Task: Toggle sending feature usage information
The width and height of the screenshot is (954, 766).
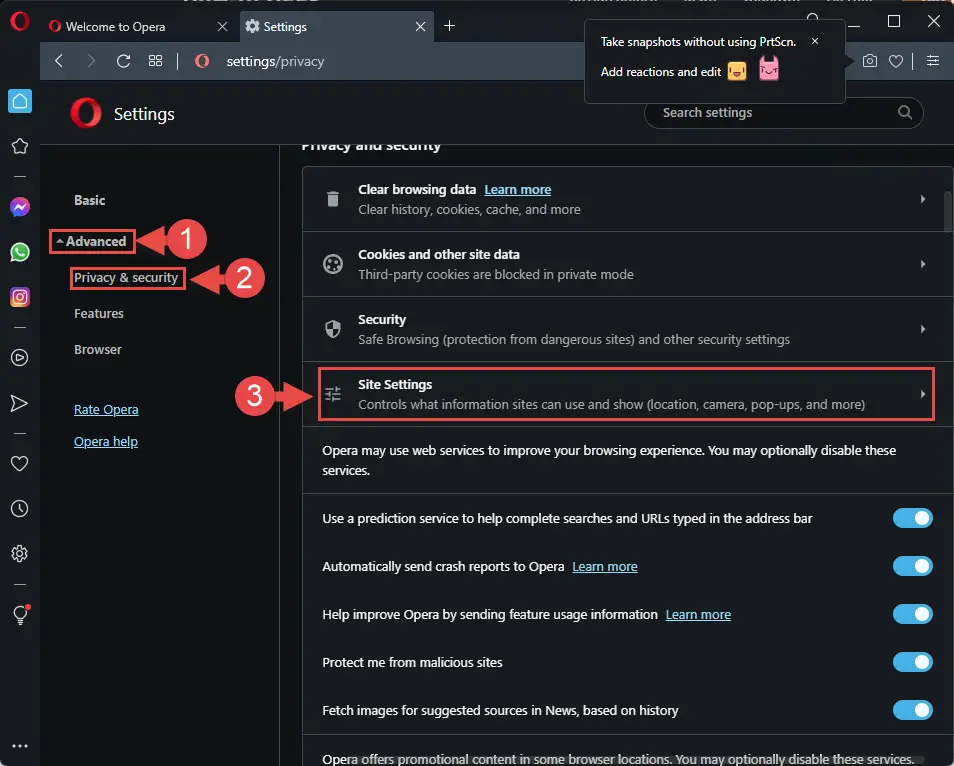Action: [x=912, y=615]
